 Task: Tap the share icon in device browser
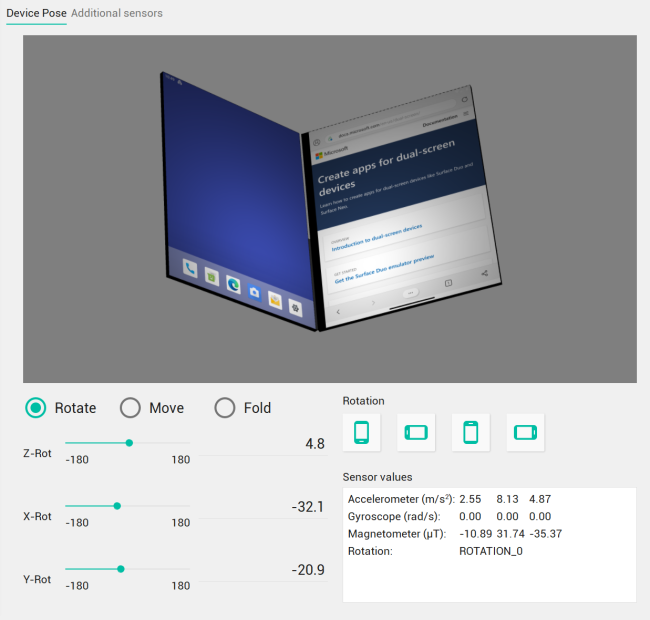click(485, 273)
